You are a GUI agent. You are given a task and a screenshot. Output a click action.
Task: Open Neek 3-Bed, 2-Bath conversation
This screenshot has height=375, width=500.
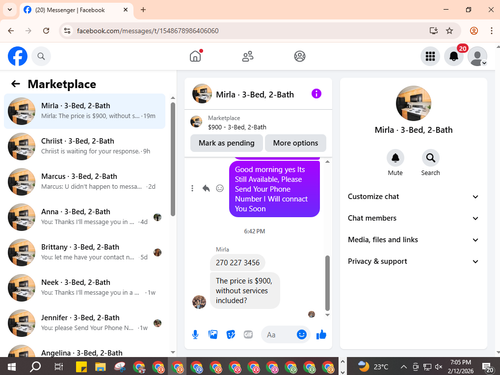[x=85, y=288]
